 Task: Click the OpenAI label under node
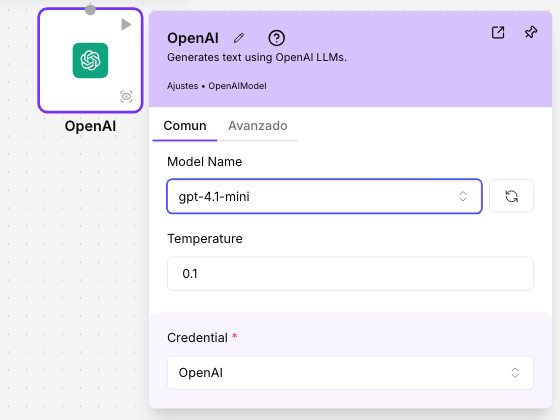coord(90,126)
